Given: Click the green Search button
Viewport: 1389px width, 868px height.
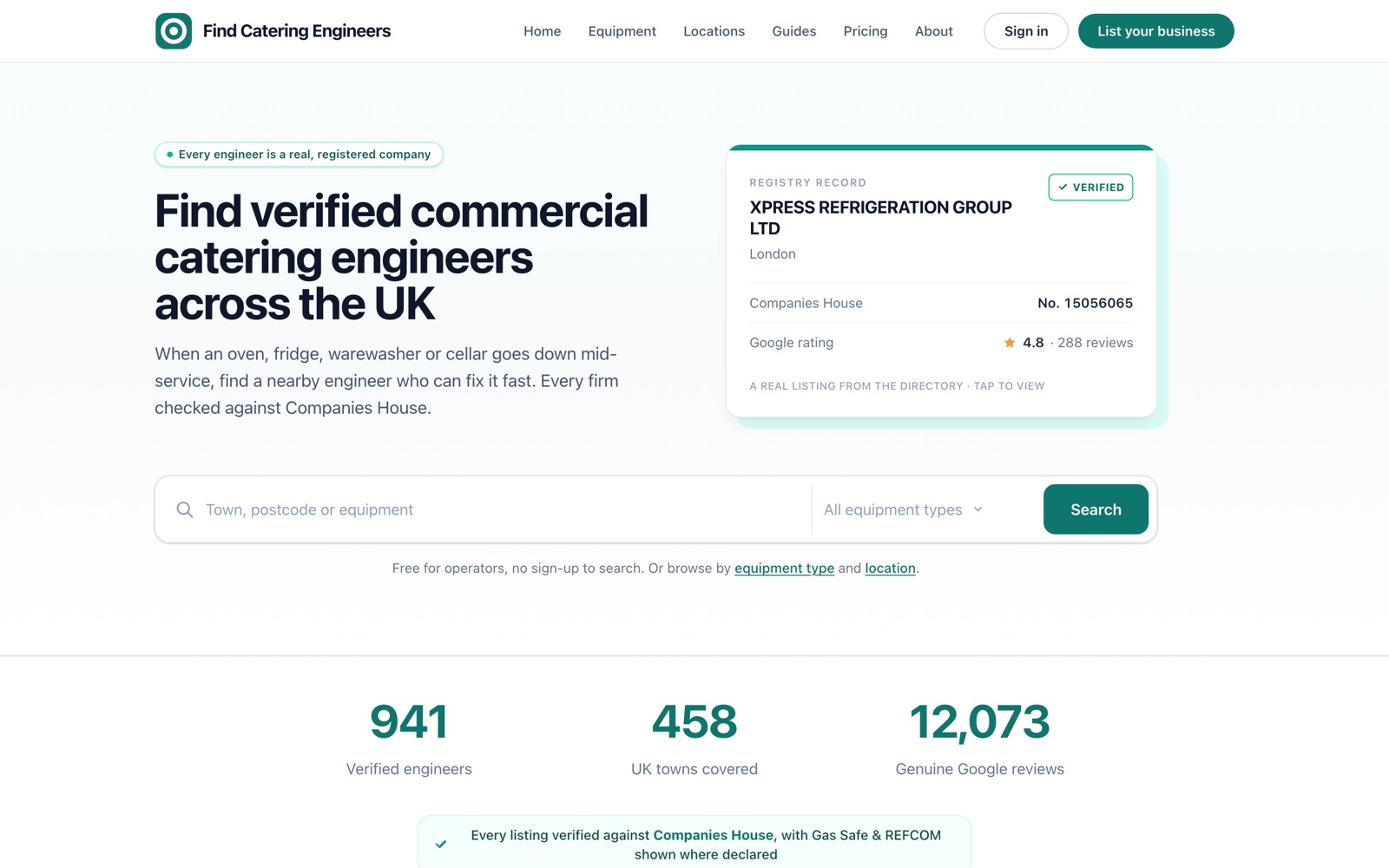Looking at the screenshot, I should click(1096, 510).
